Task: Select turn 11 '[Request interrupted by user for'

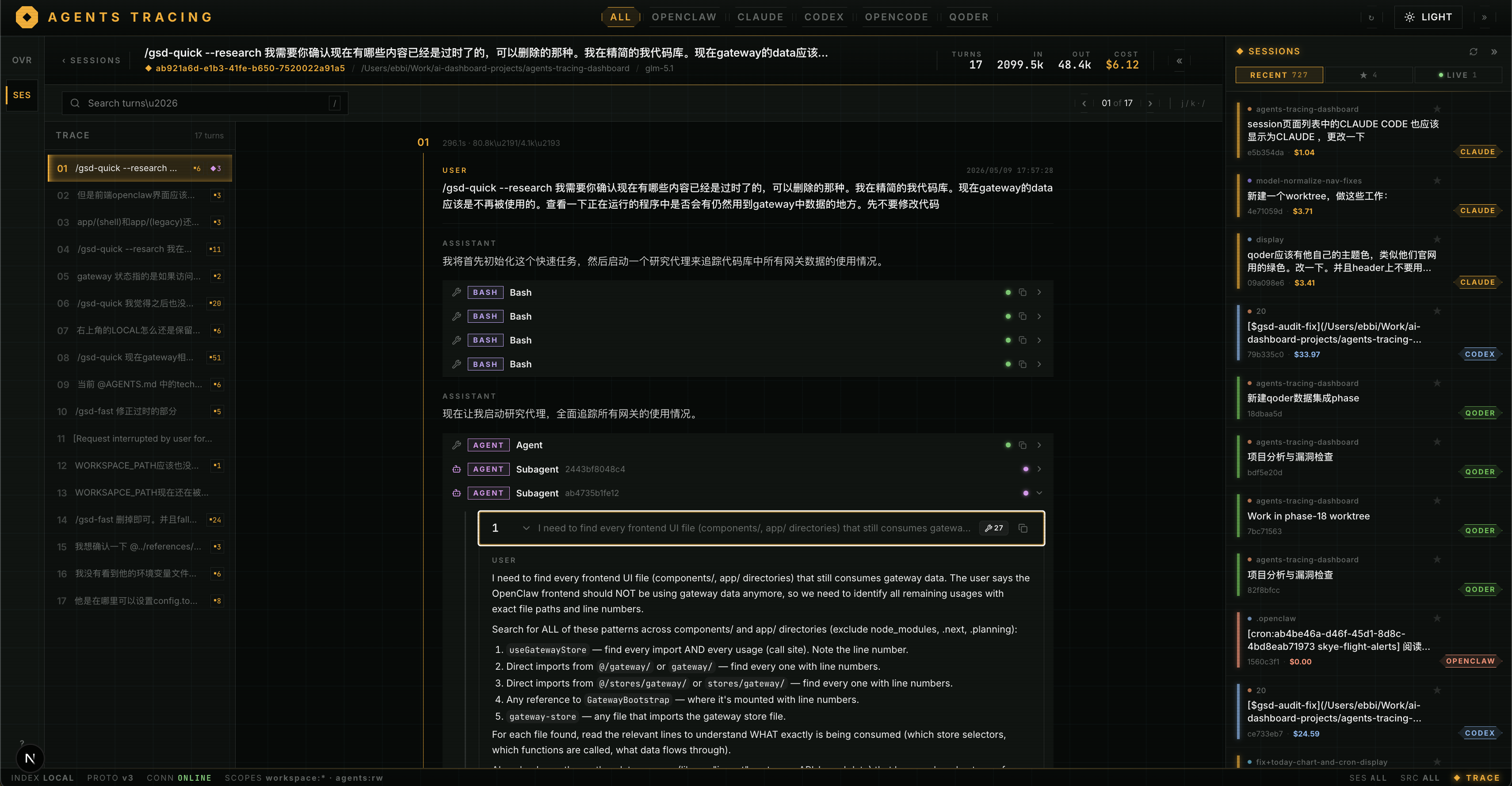Action: pyautogui.click(x=140, y=439)
